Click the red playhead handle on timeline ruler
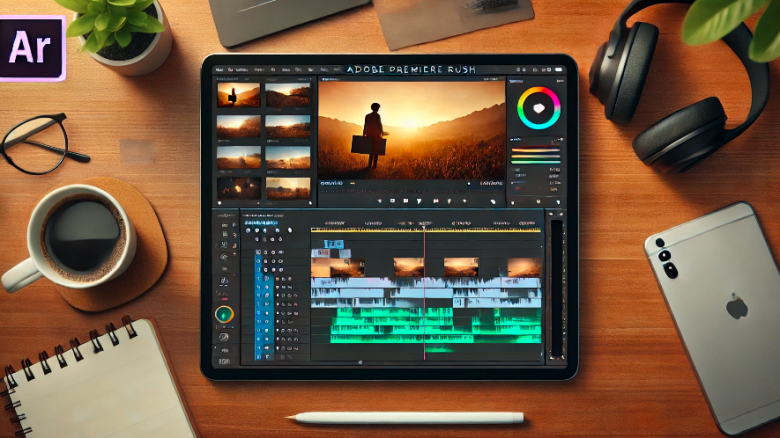This screenshot has height=438, width=780. point(424,227)
